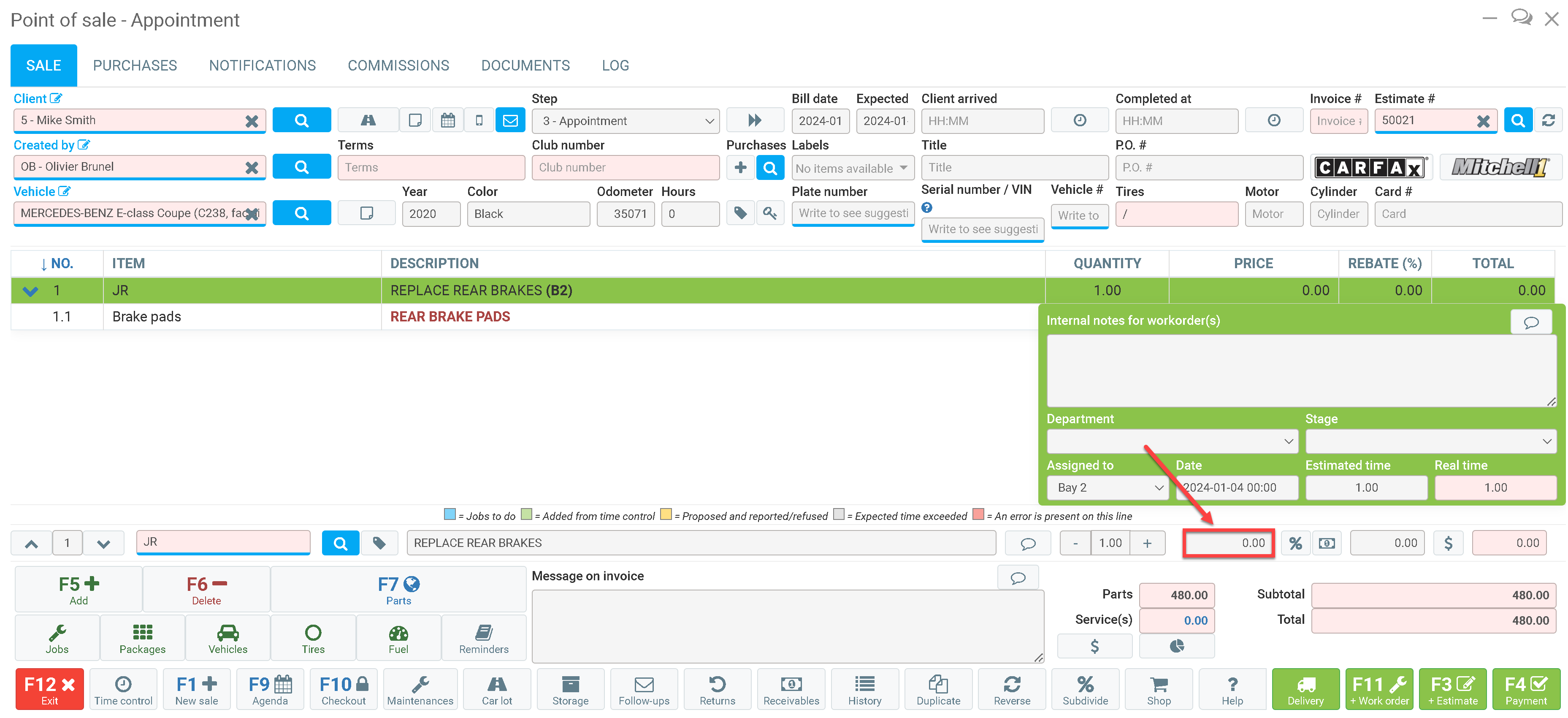Expand the Department dropdown
Image resolution: width=1568 pixels, height=718 pixels.
click(x=1172, y=441)
